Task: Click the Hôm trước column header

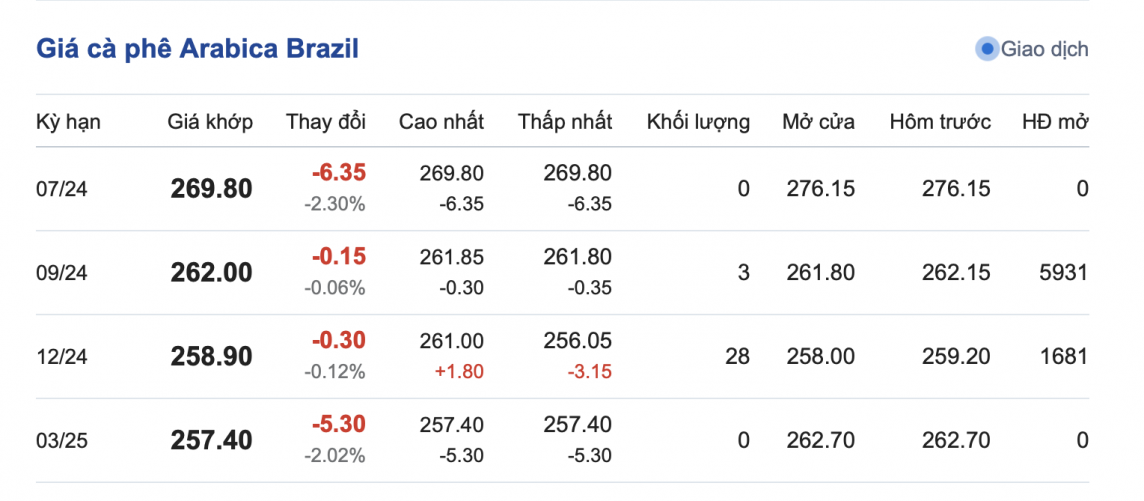Action: pyautogui.click(x=940, y=122)
